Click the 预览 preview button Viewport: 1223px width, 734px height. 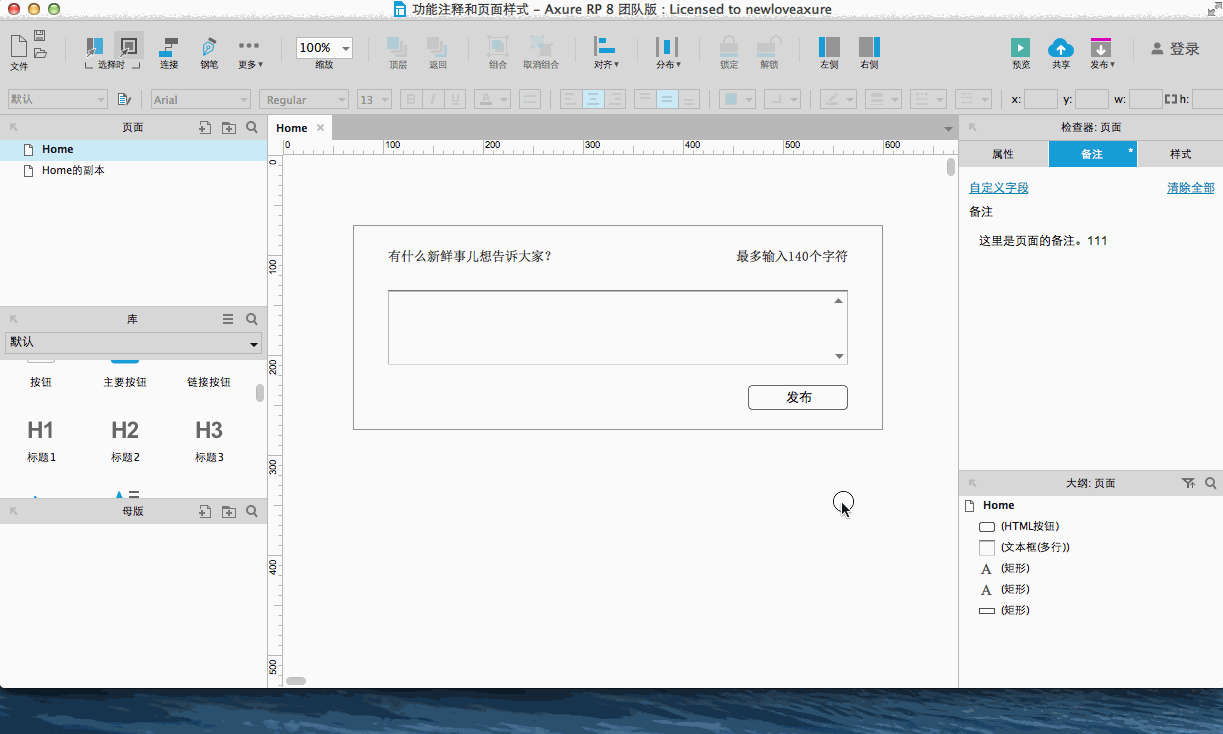[1020, 53]
